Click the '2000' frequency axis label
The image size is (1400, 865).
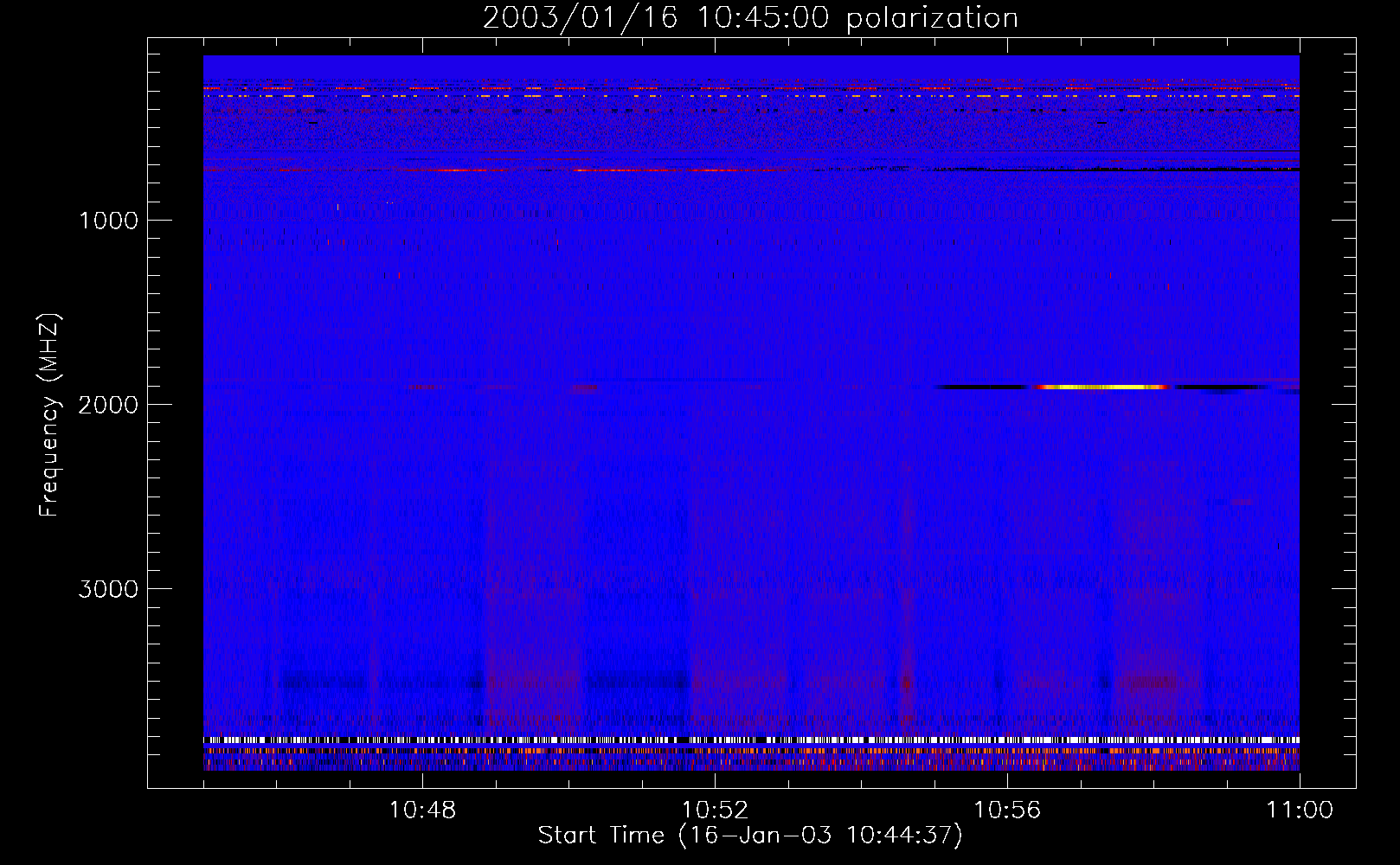108,405
